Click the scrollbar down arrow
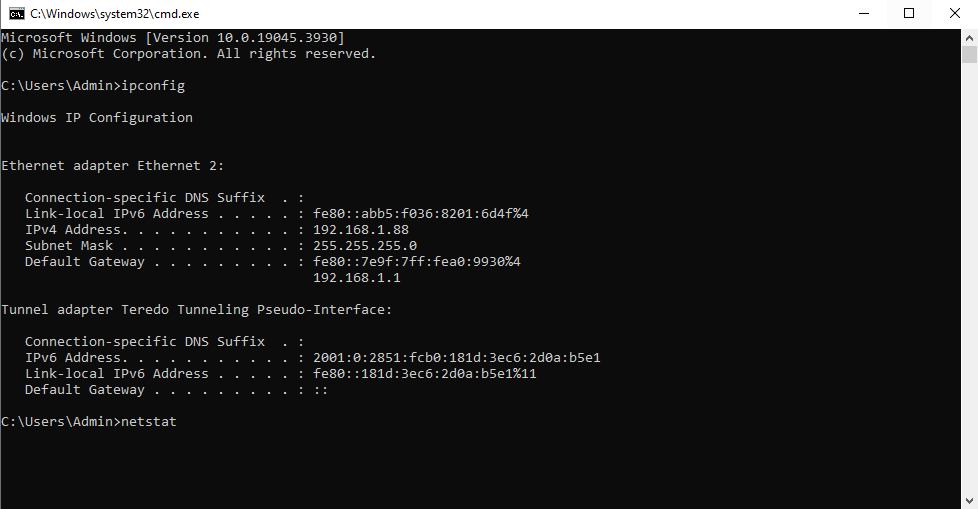978x509 pixels. (x=969, y=500)
